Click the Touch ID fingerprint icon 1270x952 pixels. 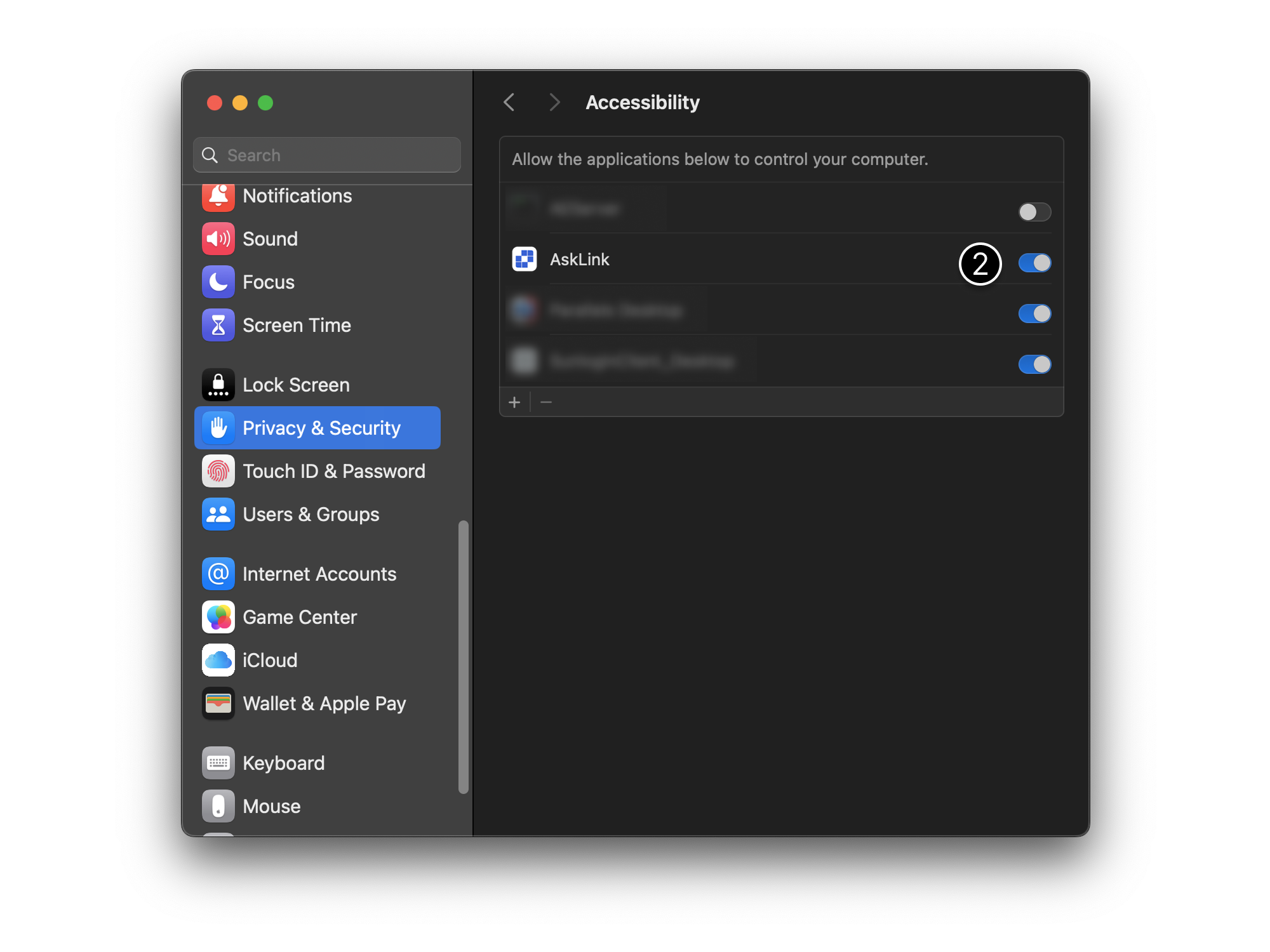click(218, 471)
